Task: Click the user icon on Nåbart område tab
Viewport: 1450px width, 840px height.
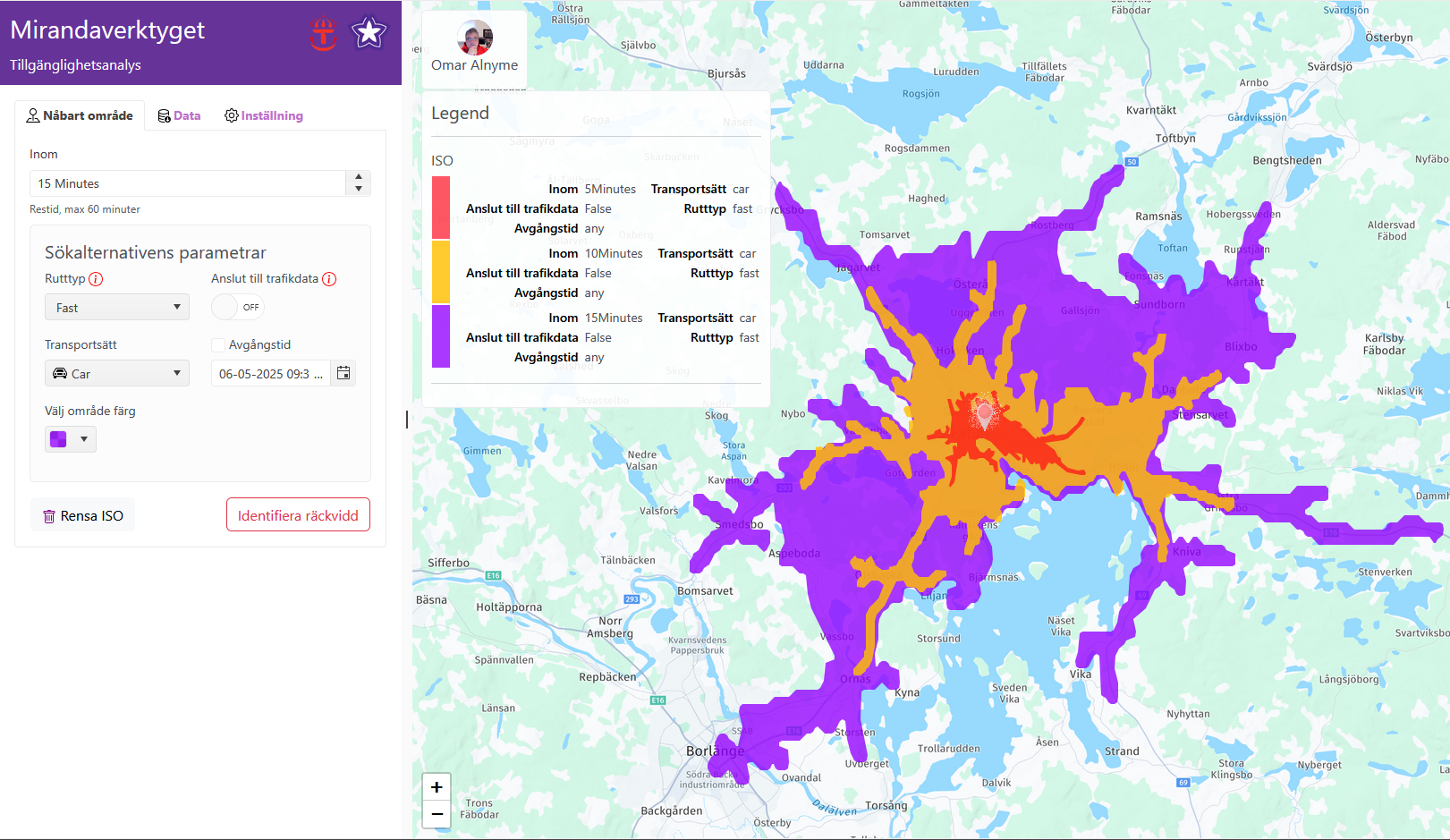Action: (x=33, y=115)
